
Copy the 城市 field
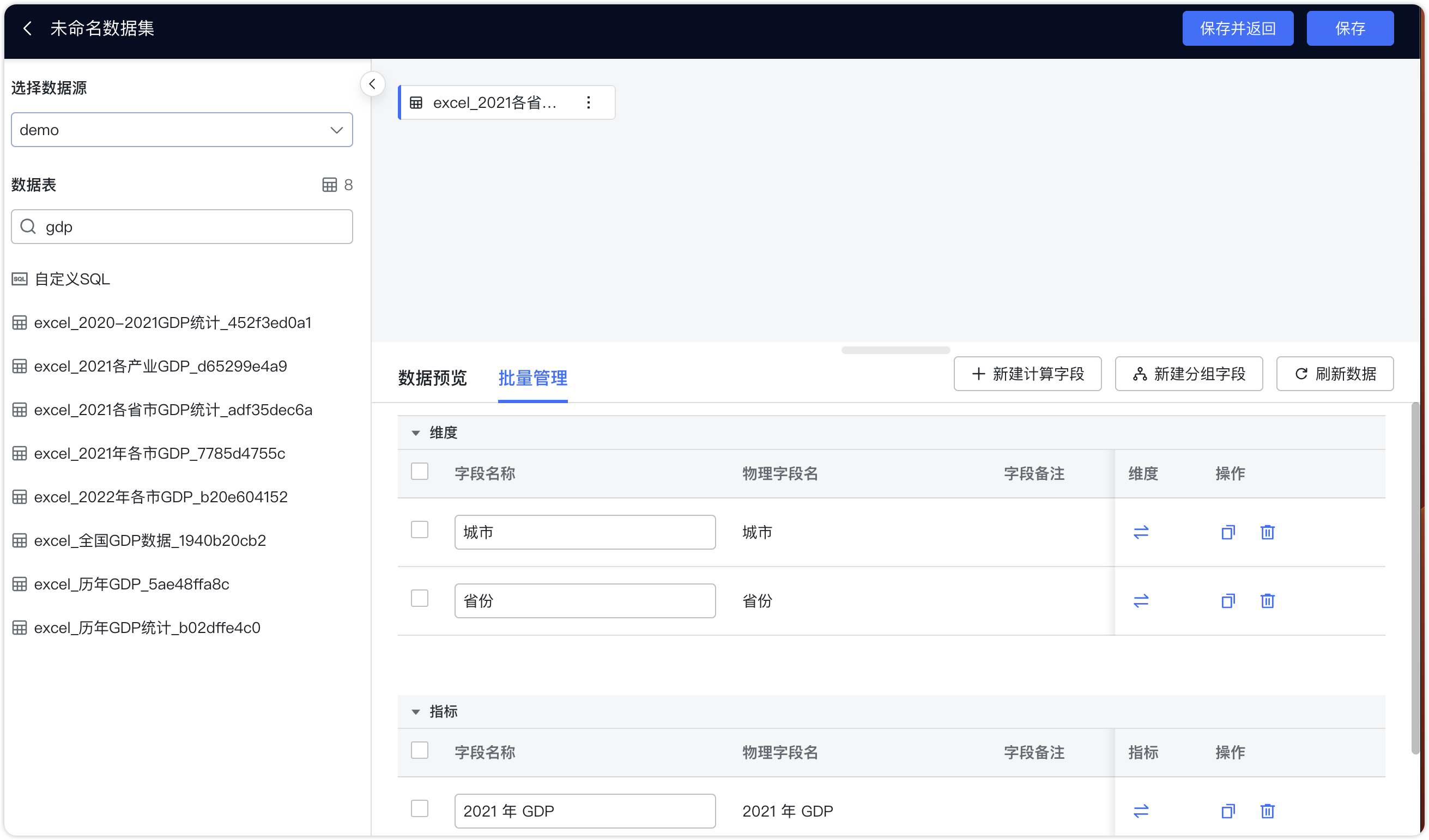click(1228, 532)
